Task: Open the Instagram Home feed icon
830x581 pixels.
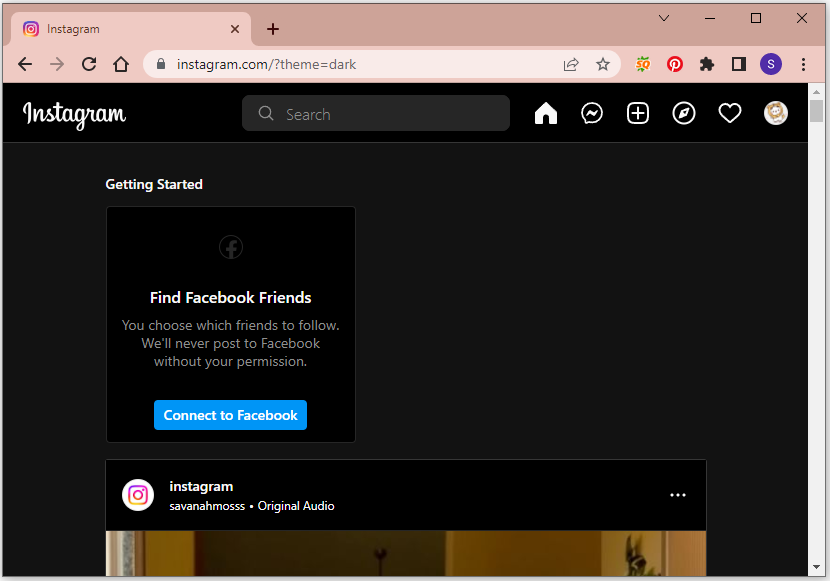Action: pos(546,113)
